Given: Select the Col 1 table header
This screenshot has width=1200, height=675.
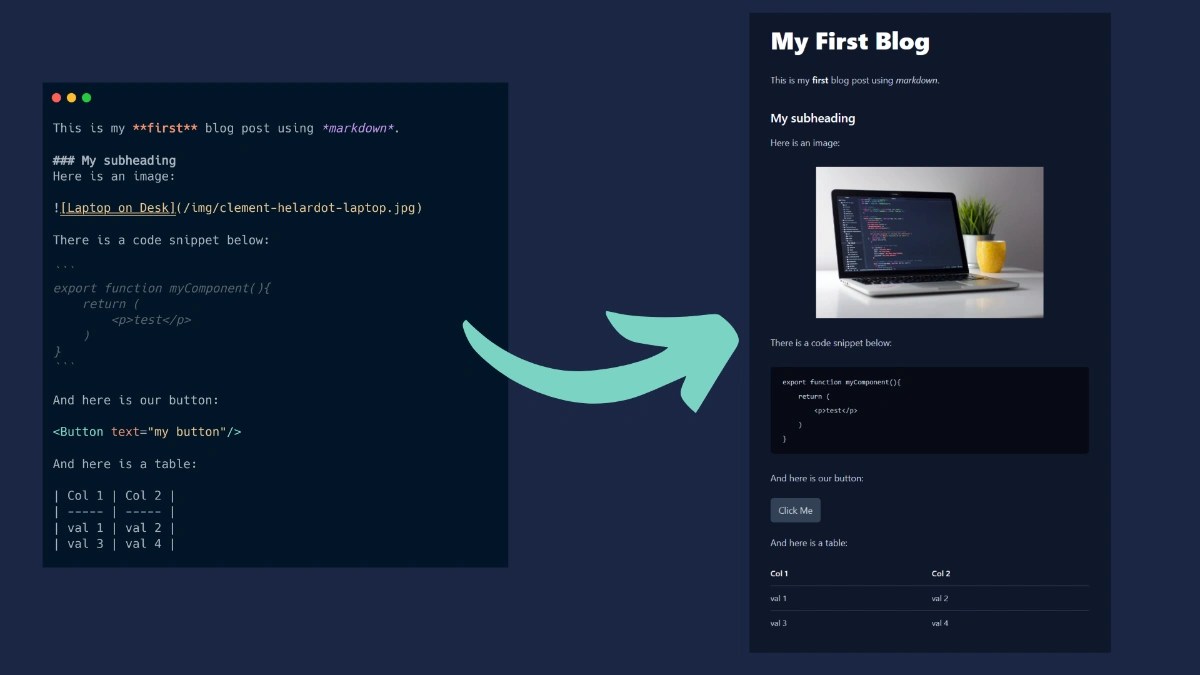Looking at the screenshot, I should [778, 573].
